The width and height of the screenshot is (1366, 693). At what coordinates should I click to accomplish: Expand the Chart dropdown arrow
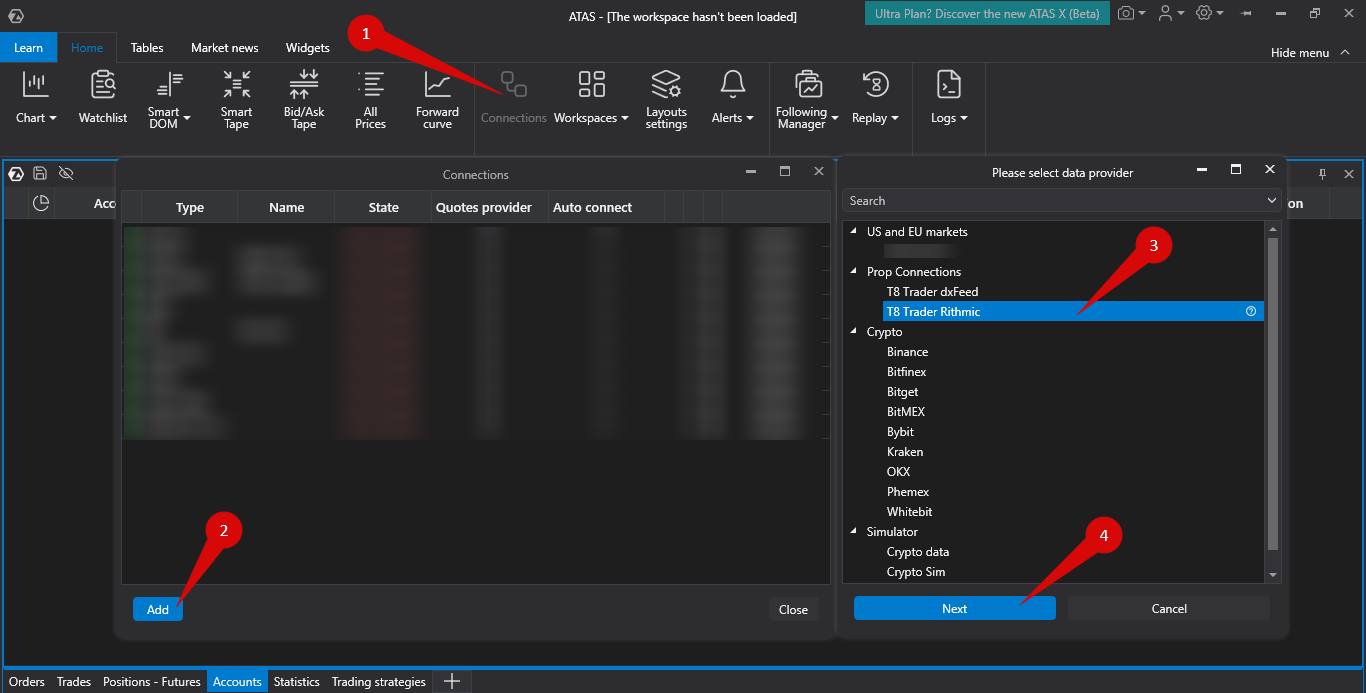point(53,118)
